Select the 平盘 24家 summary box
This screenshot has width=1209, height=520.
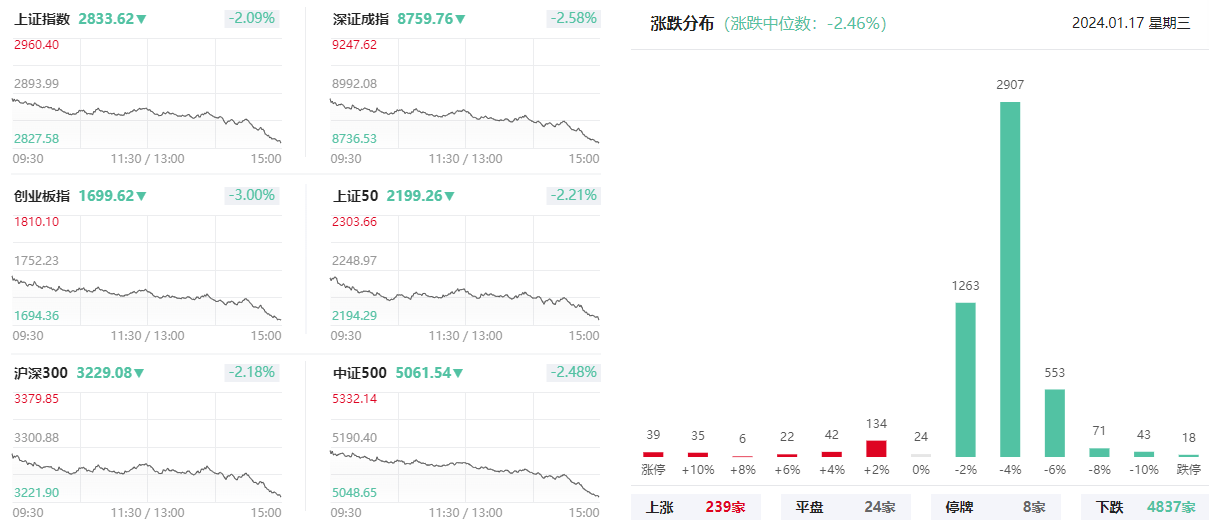(x=846, y=507)
